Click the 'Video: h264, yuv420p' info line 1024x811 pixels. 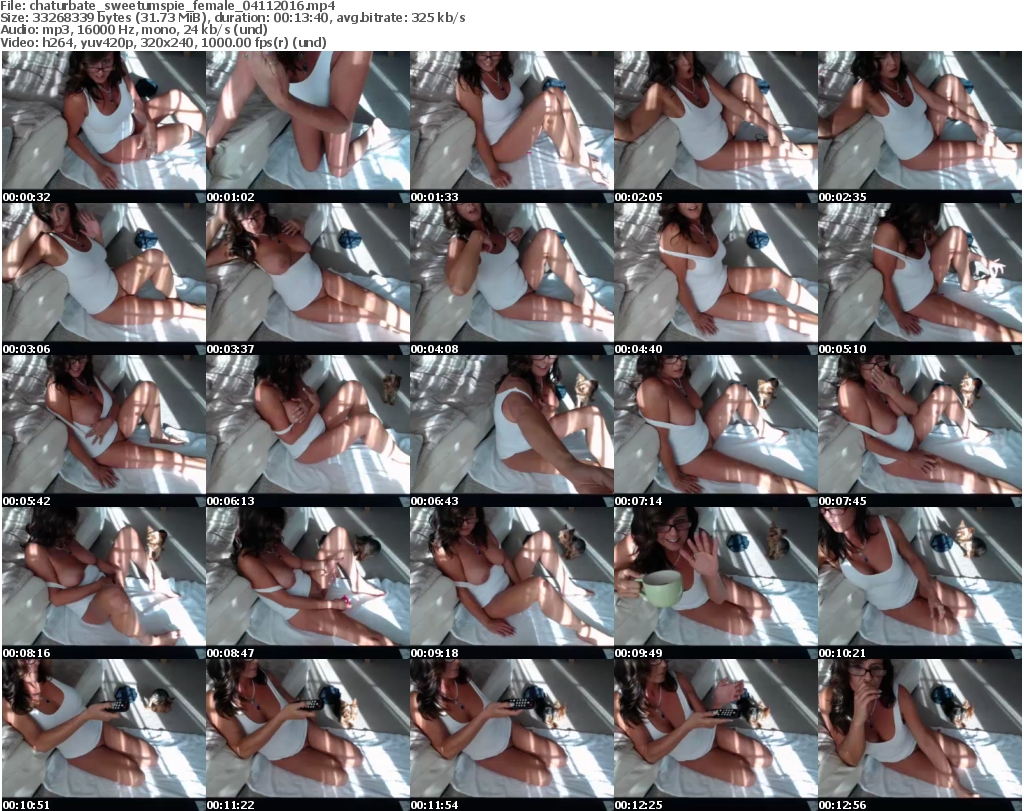click(163, 42)
